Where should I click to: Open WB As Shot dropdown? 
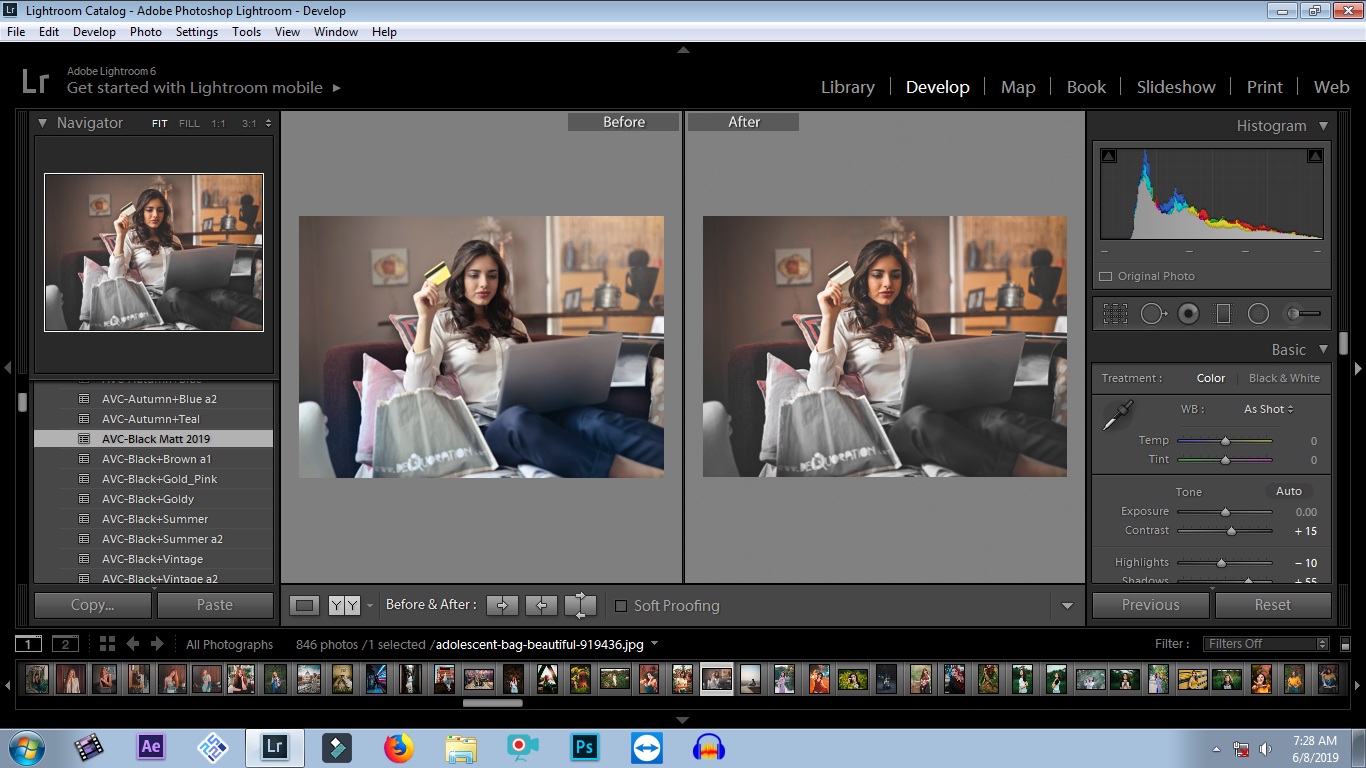pos(1268,409)
